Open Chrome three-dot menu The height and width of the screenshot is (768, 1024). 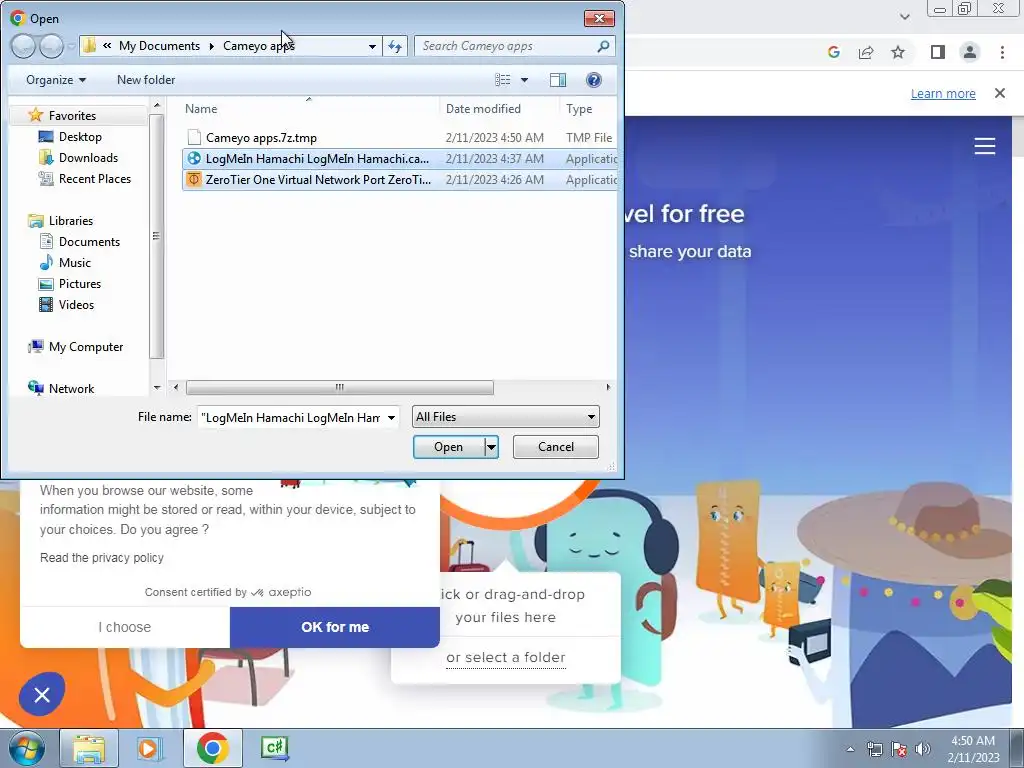coord(1002,52)
